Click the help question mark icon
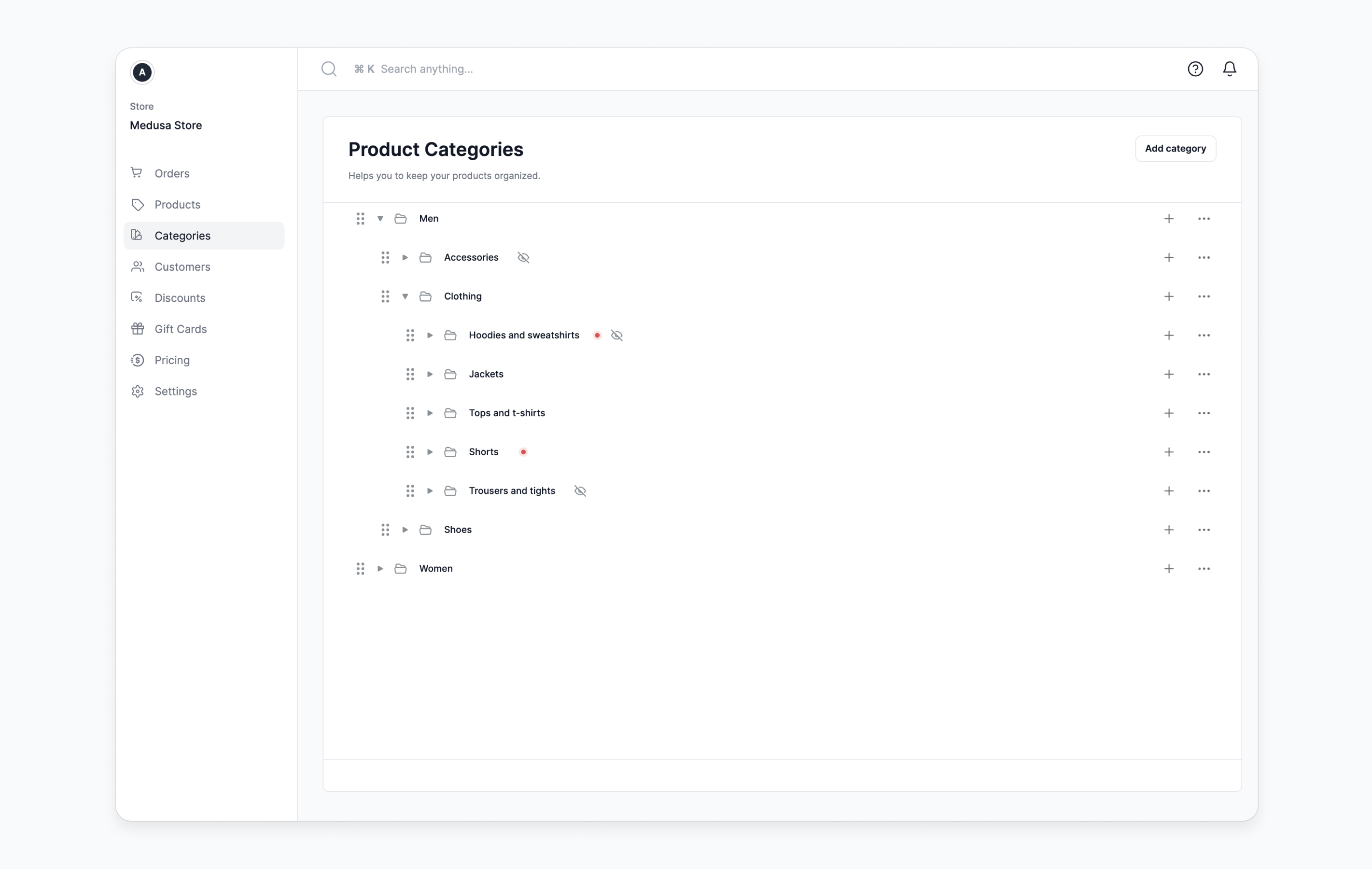This screenshot has width=1372, height=869. click(x=1195, y=69)
